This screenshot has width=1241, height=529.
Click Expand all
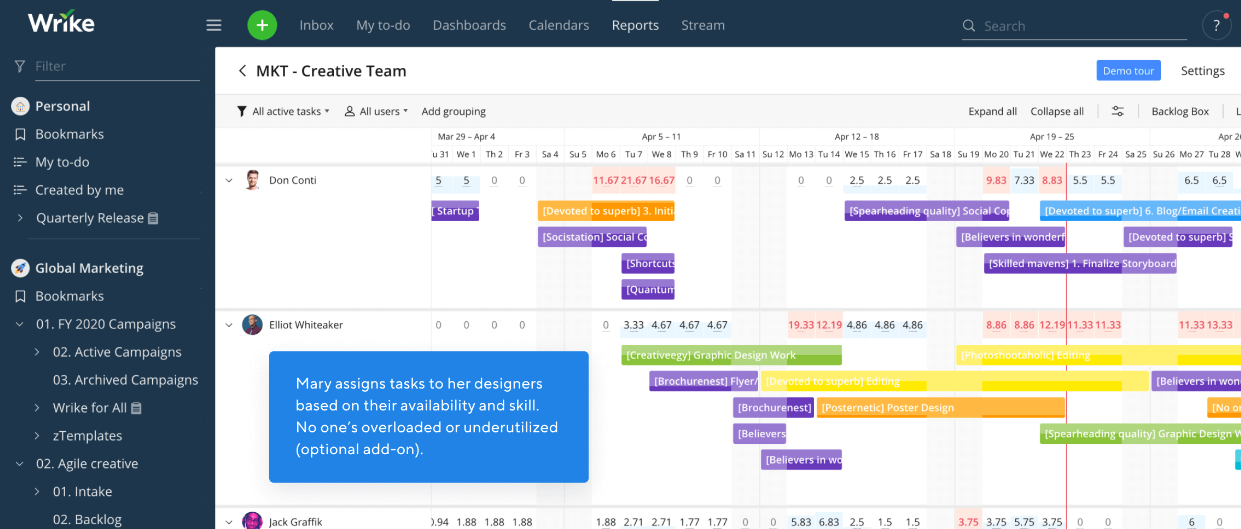(992, 111)
